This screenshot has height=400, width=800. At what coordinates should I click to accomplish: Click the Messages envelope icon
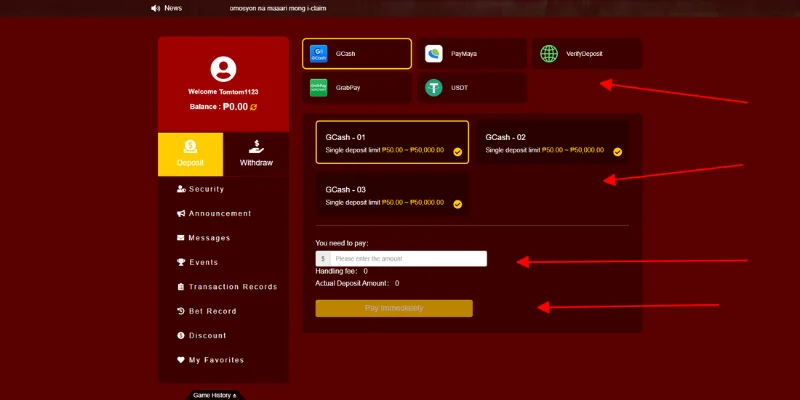click(x=181, y=238)
